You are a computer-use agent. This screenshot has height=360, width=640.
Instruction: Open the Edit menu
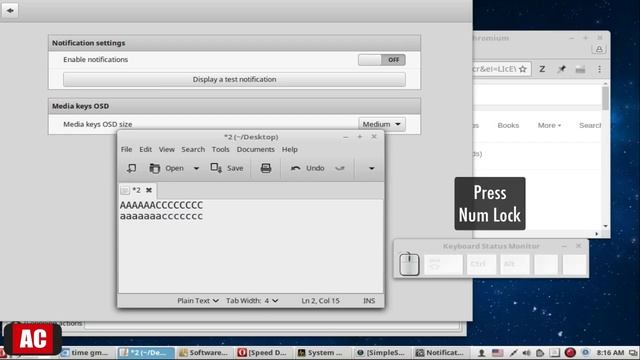coord(145,149)
